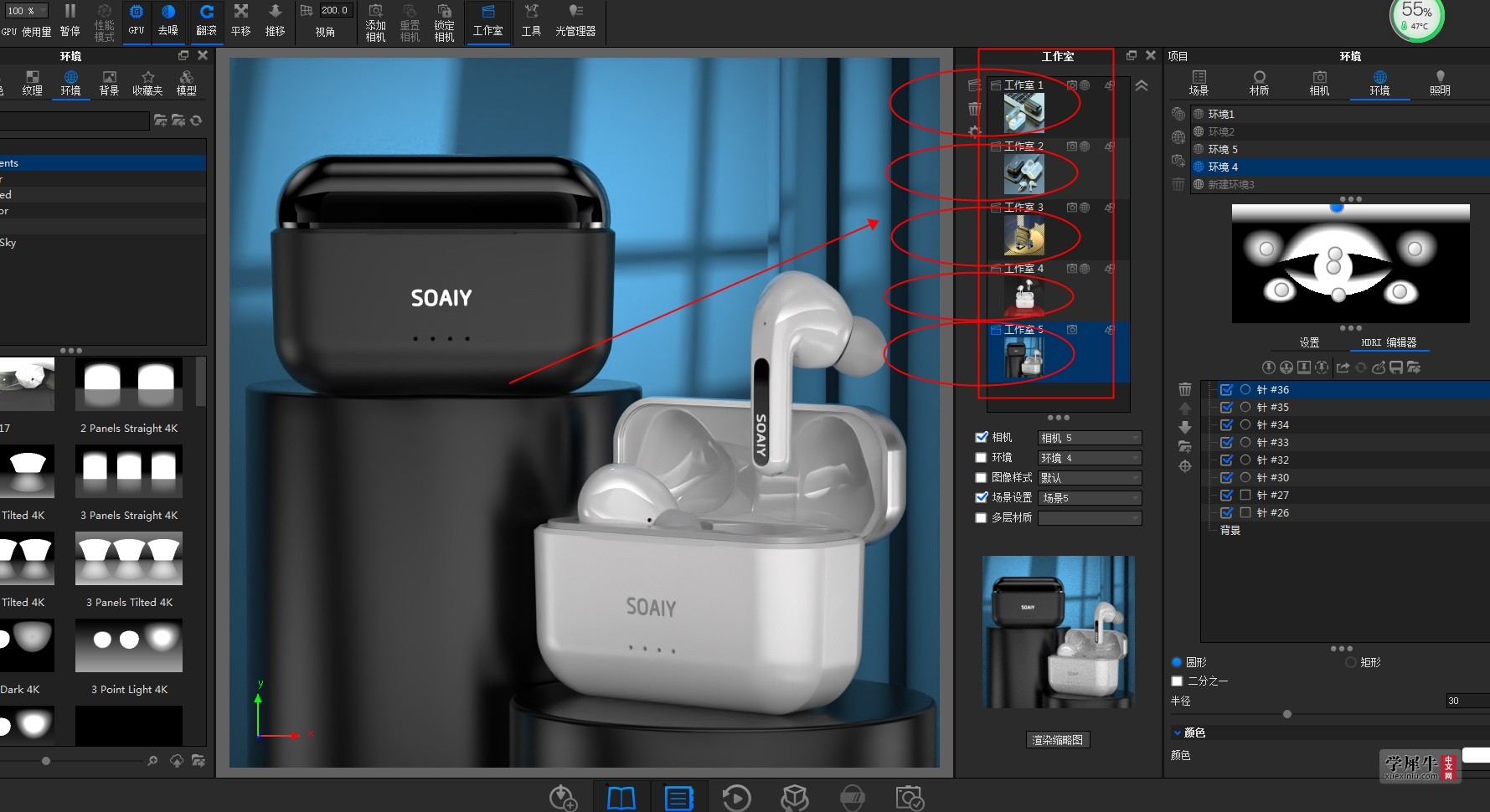Delete selected HDRI pin with trash icon
This screenshot has width=1490, height=812.
click(1184, 389)
